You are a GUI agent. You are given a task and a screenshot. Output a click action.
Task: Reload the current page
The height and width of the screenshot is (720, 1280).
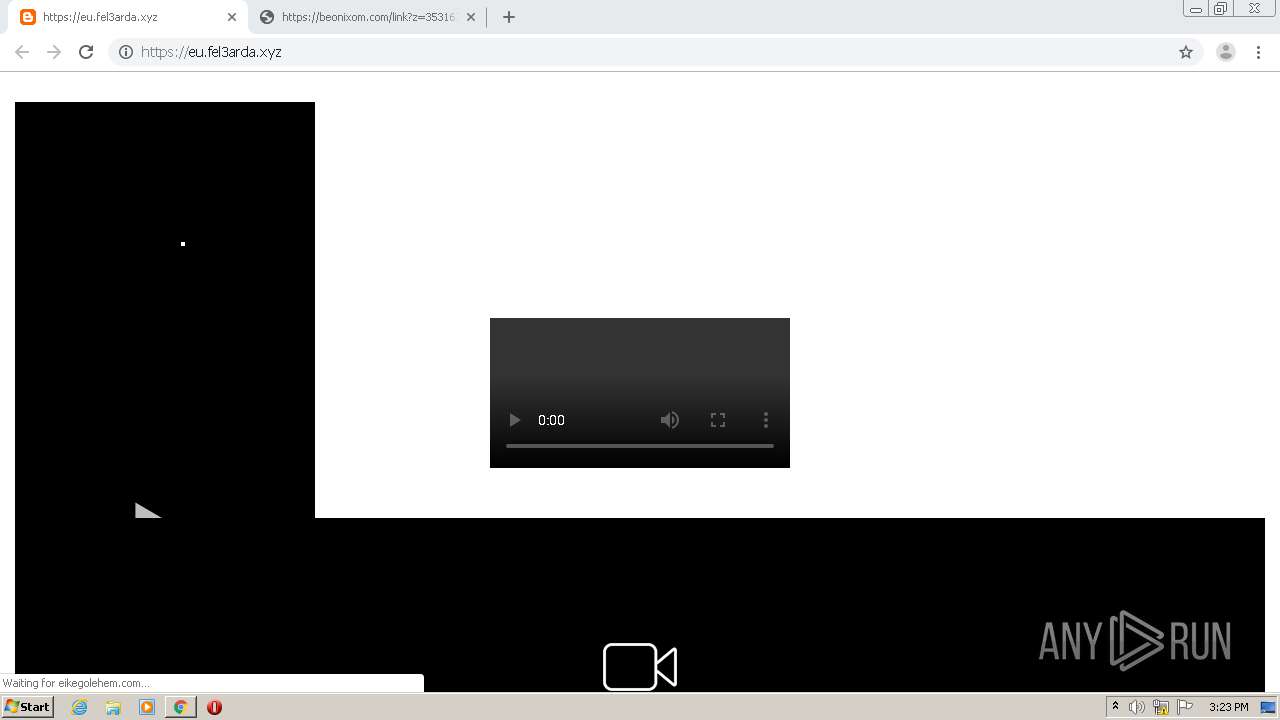click(86, 52)
